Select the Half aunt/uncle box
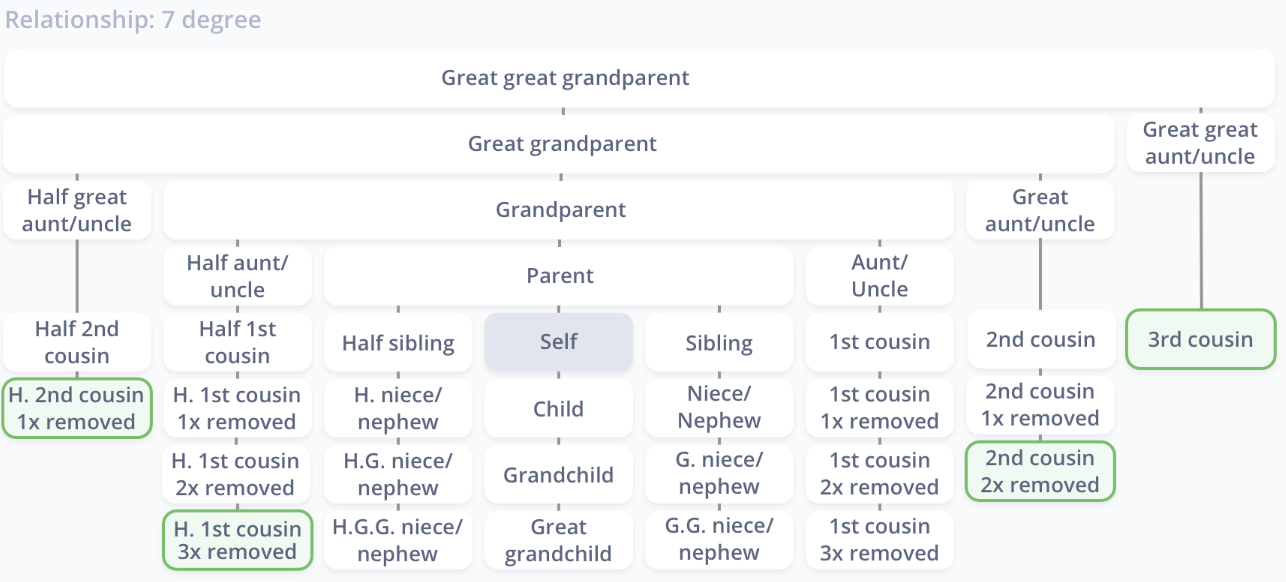The width and height of the screenshot is (1286, 582). click(x=237, y=276)
